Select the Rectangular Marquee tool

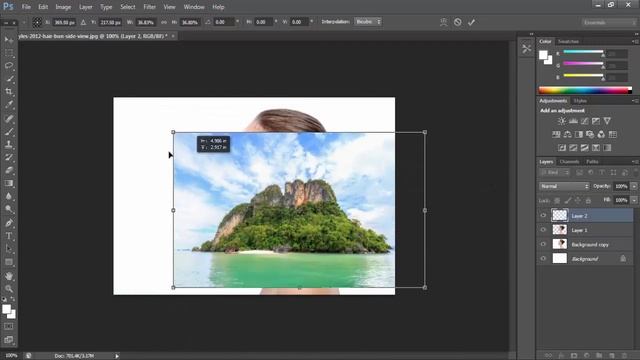click(x=9, y=53)
